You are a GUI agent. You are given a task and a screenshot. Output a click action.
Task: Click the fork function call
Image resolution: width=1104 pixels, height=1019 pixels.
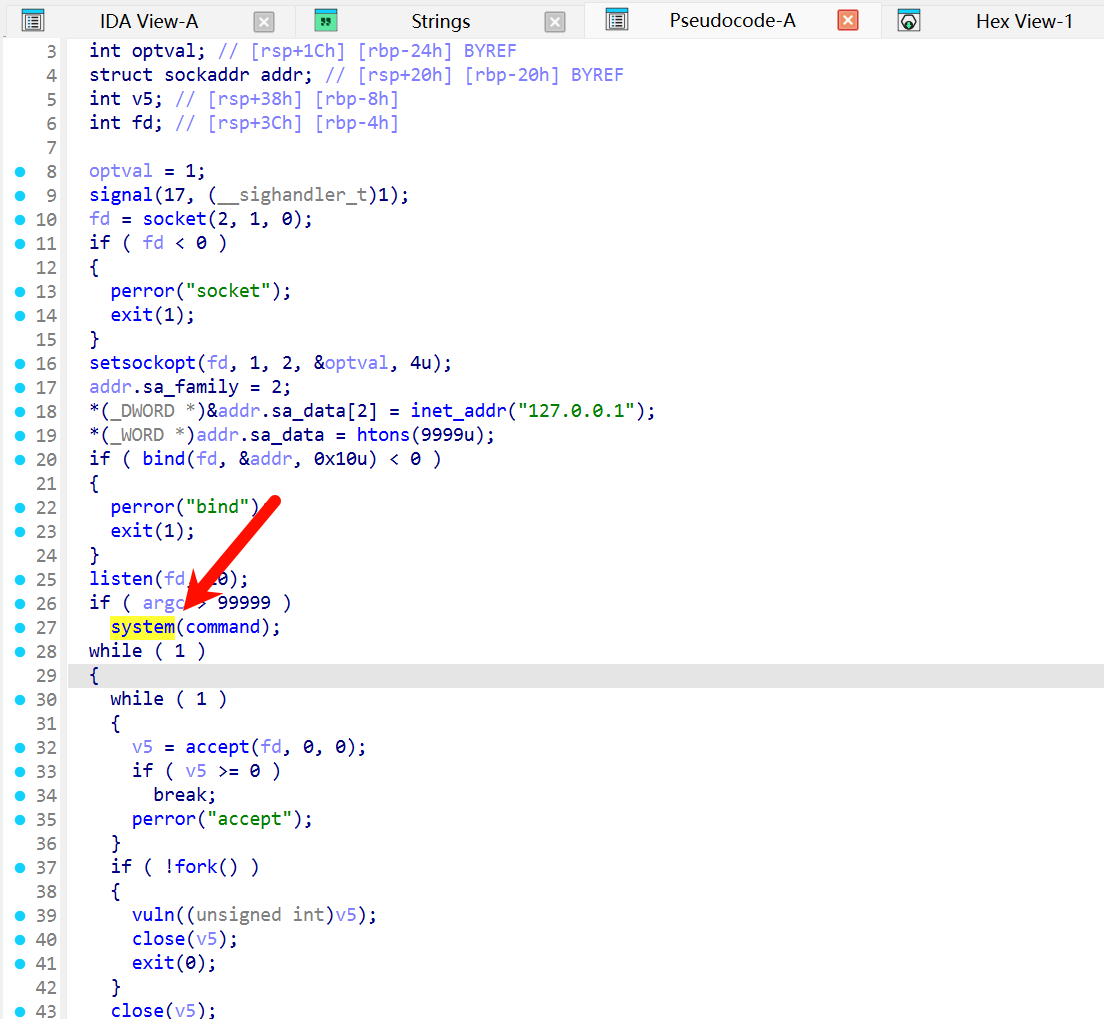click(x=197, y=867)
